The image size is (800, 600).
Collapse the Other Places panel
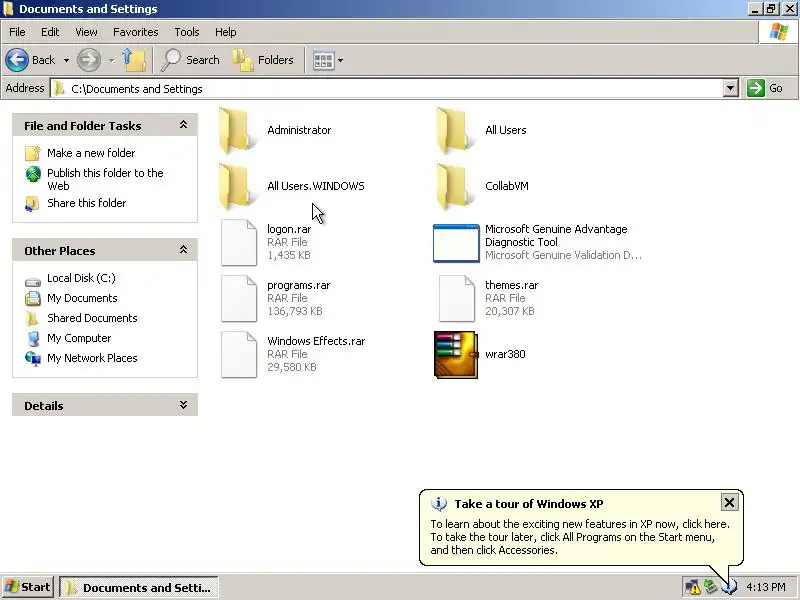coord(183,250)
